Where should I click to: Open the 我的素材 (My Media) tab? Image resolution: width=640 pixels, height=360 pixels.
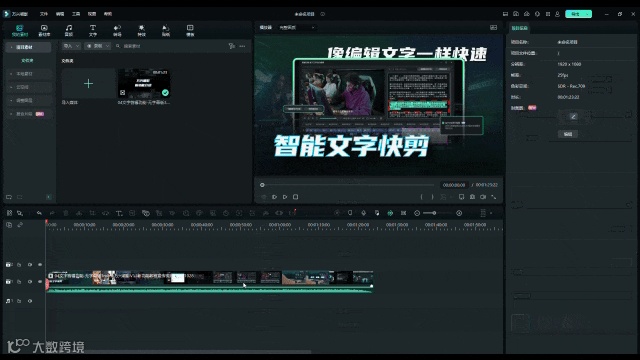(20, 30)
